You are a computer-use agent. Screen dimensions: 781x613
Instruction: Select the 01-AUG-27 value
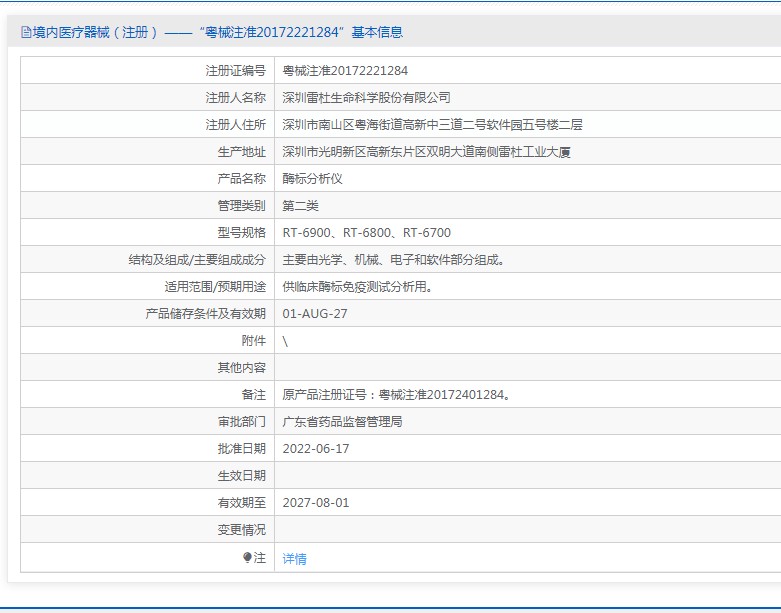tap(315, 314)
